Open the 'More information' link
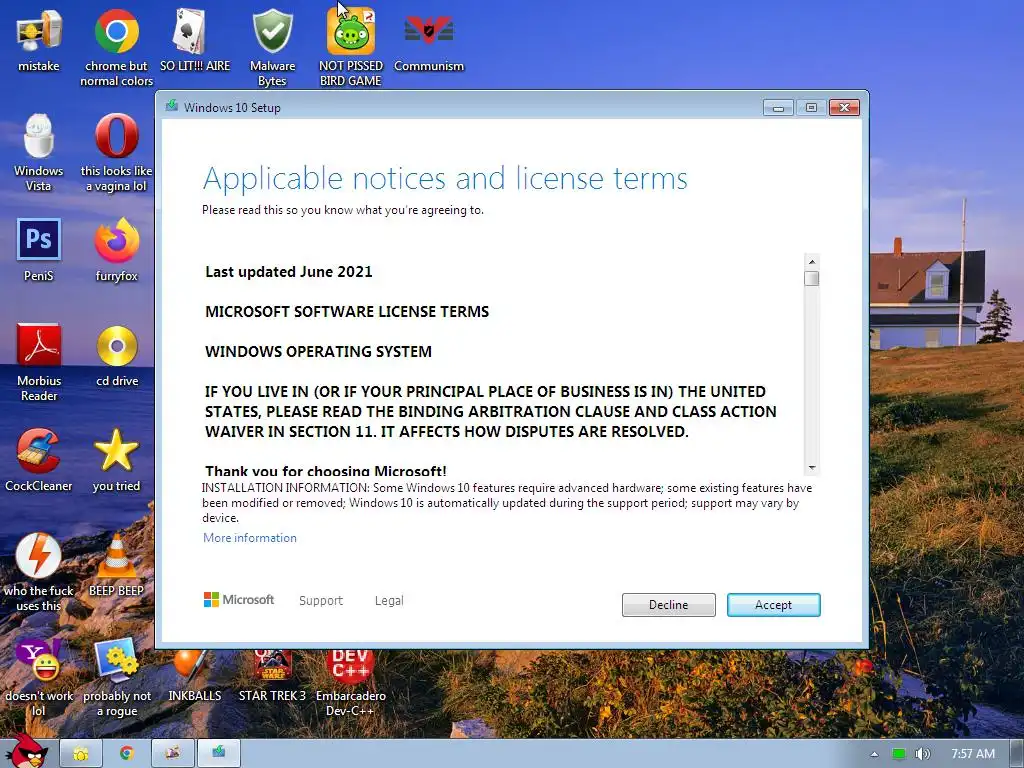 [x=249, y=537]
